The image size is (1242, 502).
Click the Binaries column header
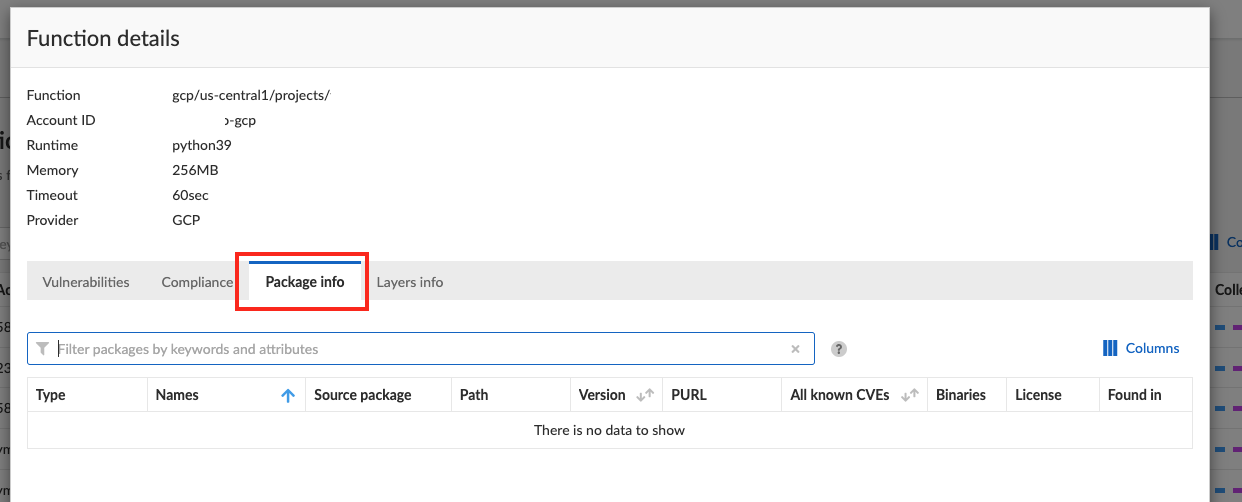coord(961,395)
